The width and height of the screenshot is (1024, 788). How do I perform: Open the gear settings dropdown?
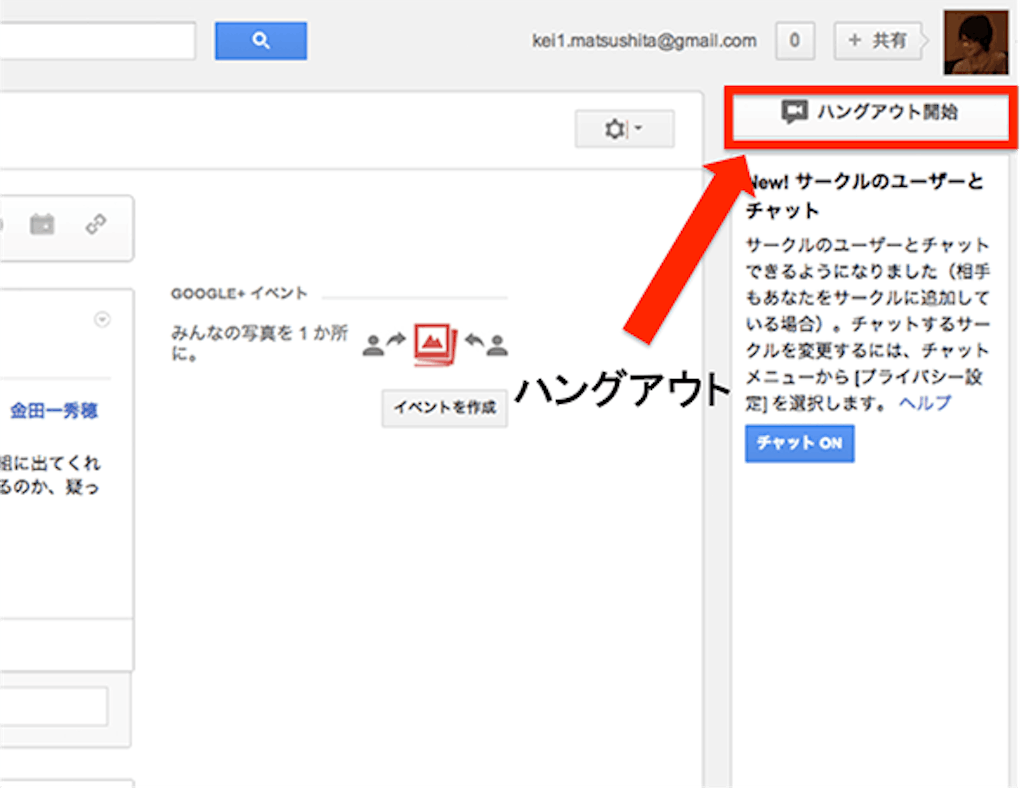[624, 130]
